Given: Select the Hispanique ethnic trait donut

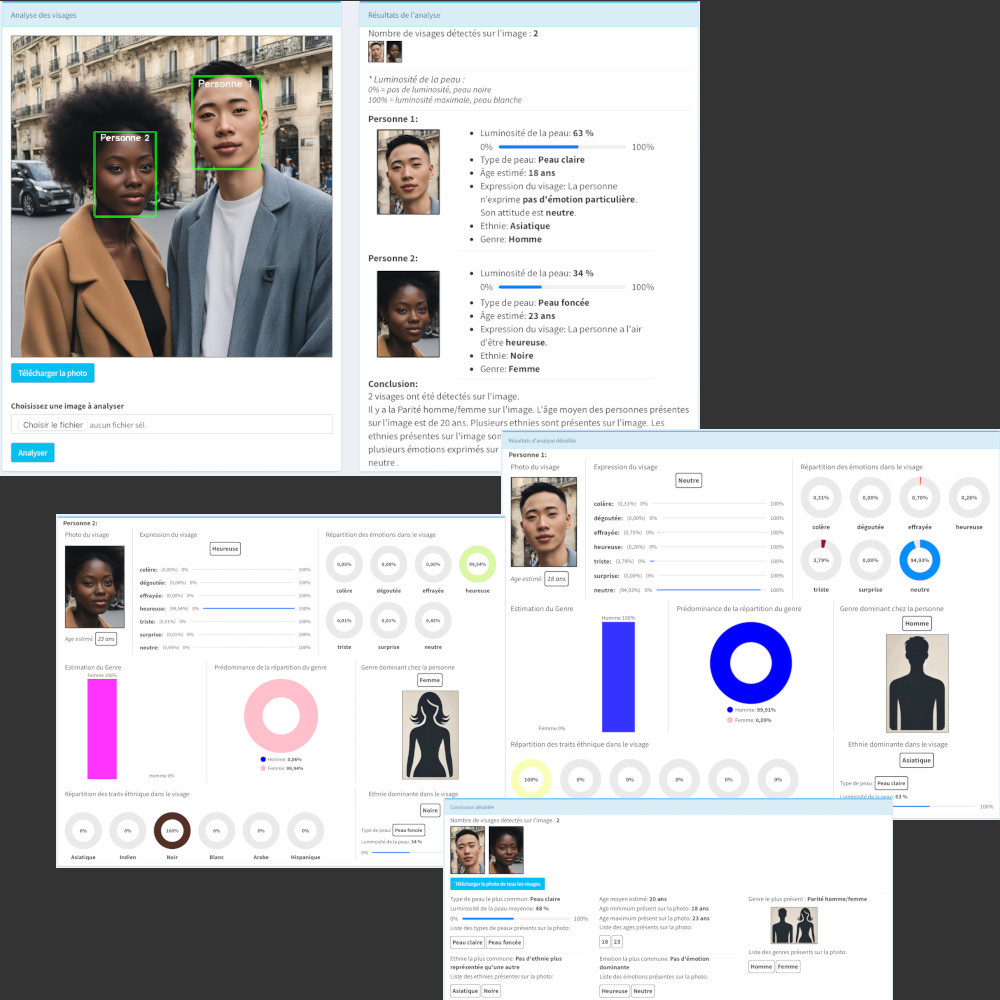Looking at the screenshot, I should point(305,830).
